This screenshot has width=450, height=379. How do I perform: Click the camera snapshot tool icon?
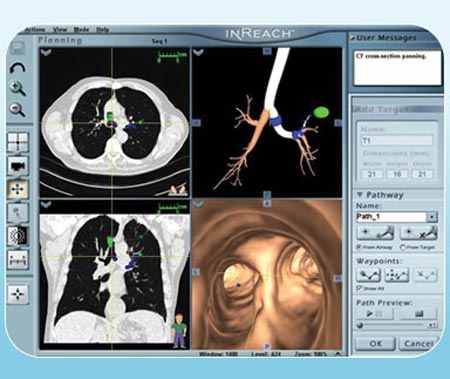[18, 166]
